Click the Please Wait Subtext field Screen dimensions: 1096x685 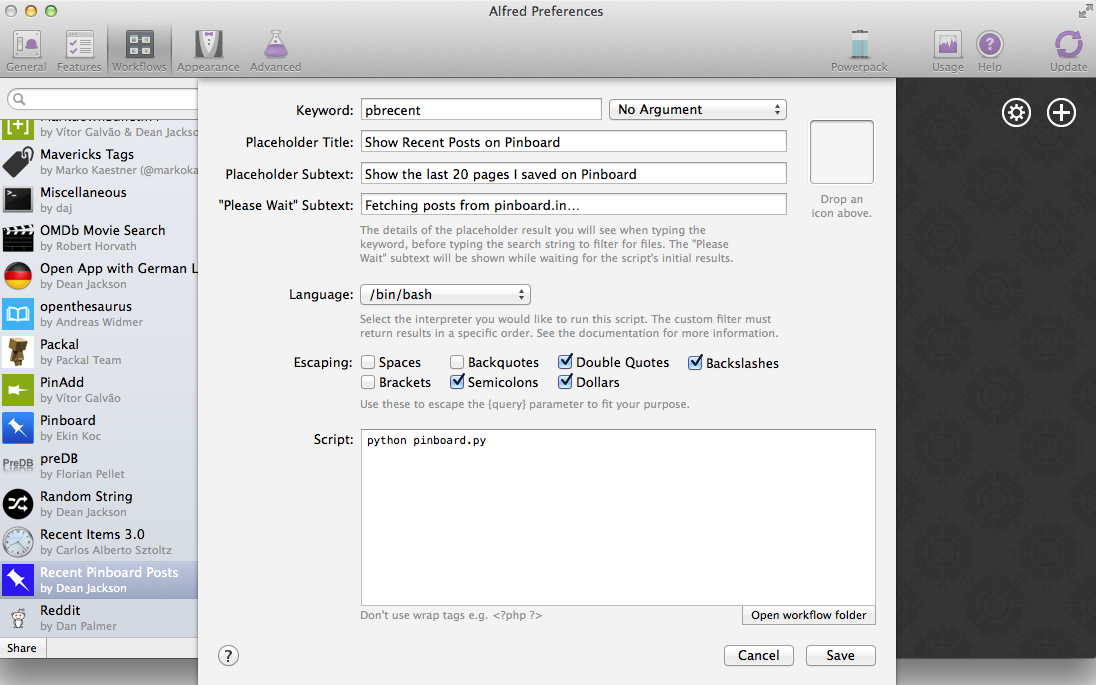[573, 205]
